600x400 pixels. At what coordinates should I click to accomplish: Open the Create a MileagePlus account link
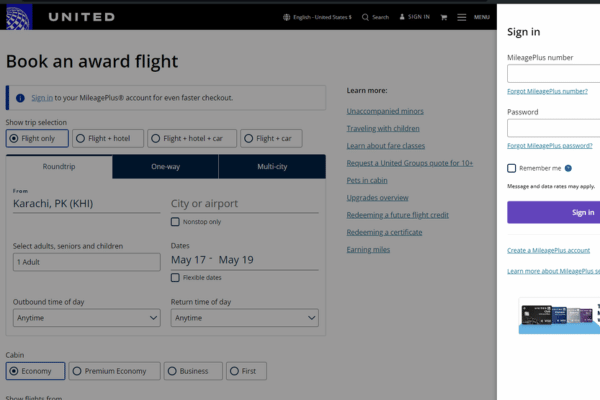point(548,250)
